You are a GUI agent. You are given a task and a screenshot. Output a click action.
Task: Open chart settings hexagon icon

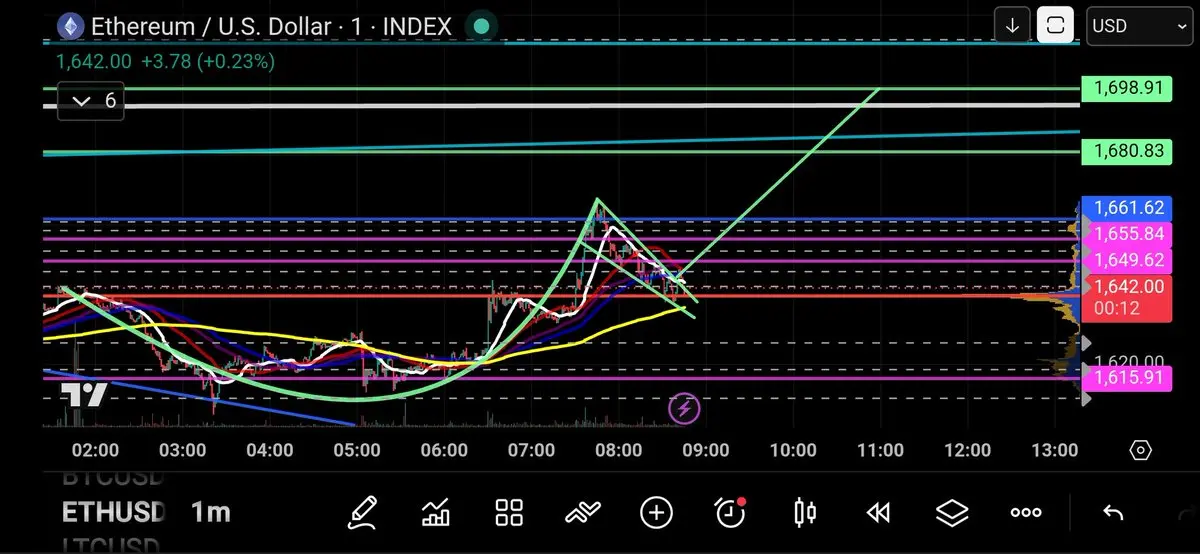pos(1140,450)
